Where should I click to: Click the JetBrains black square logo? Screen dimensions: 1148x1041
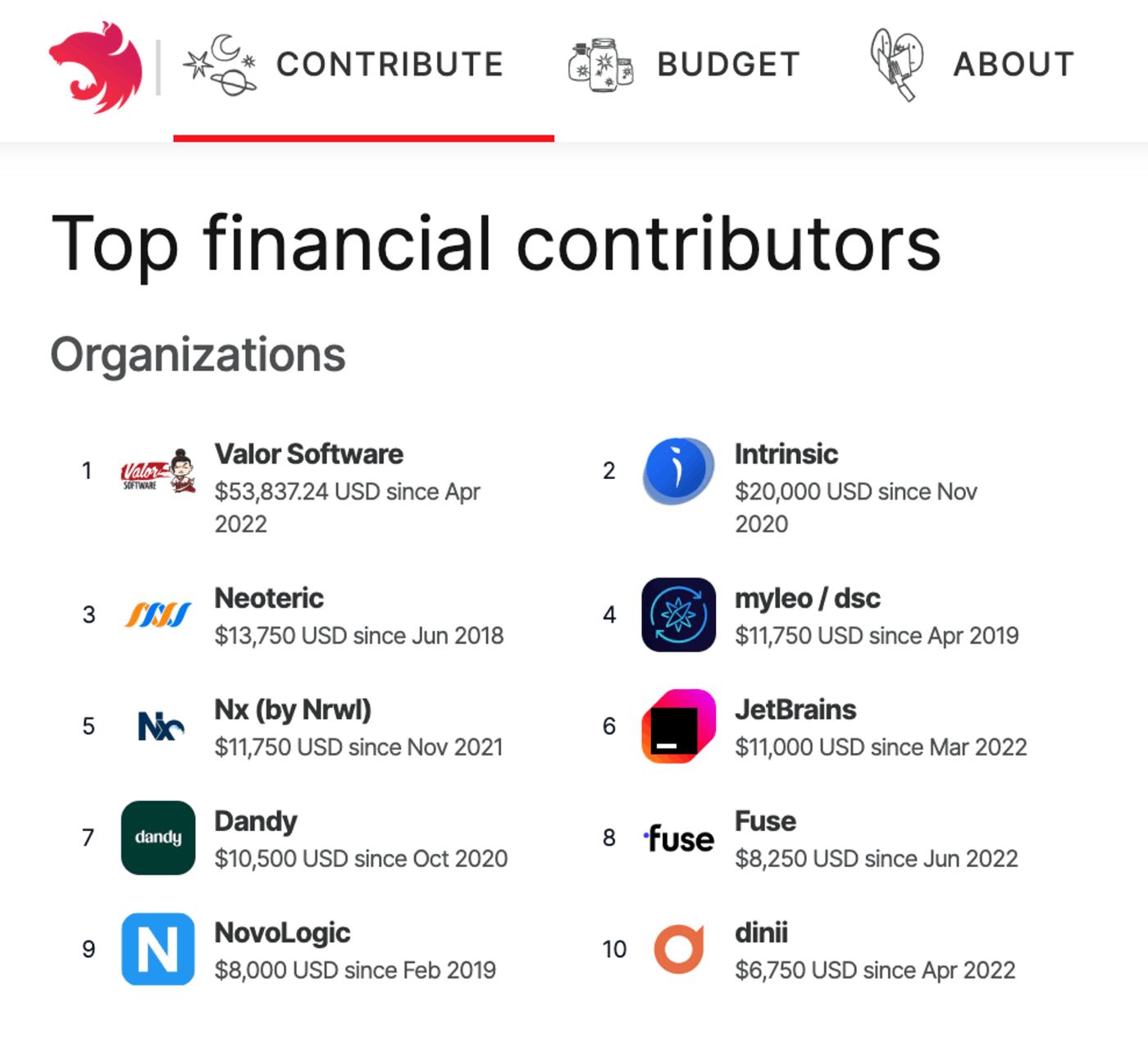(678, 726)
